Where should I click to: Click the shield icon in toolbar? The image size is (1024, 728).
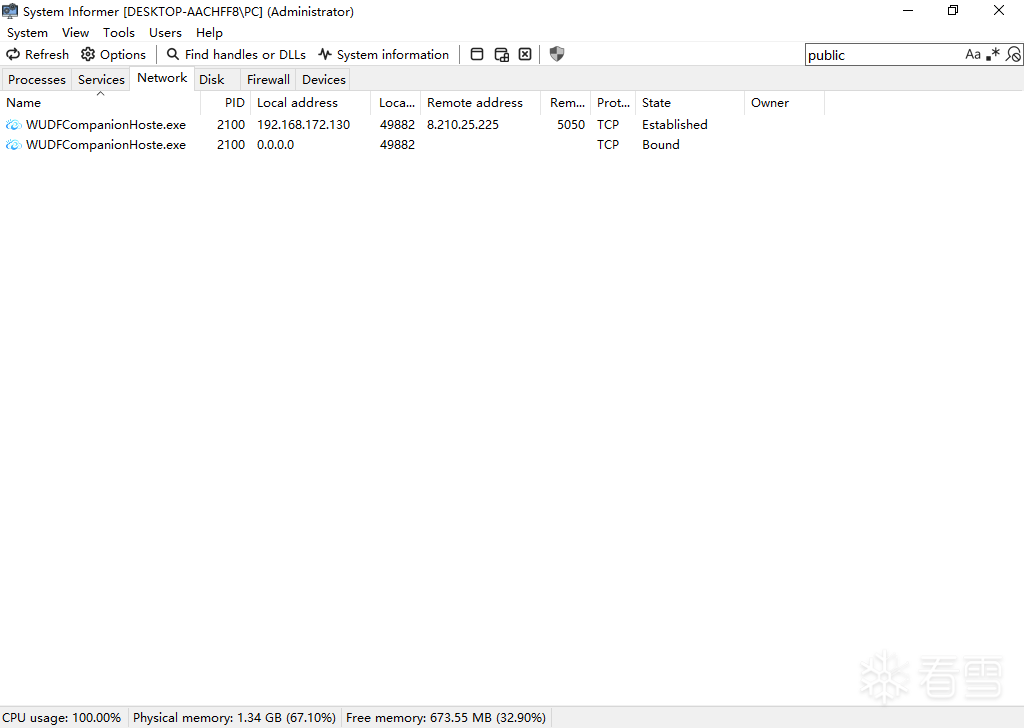coord(557,55)
